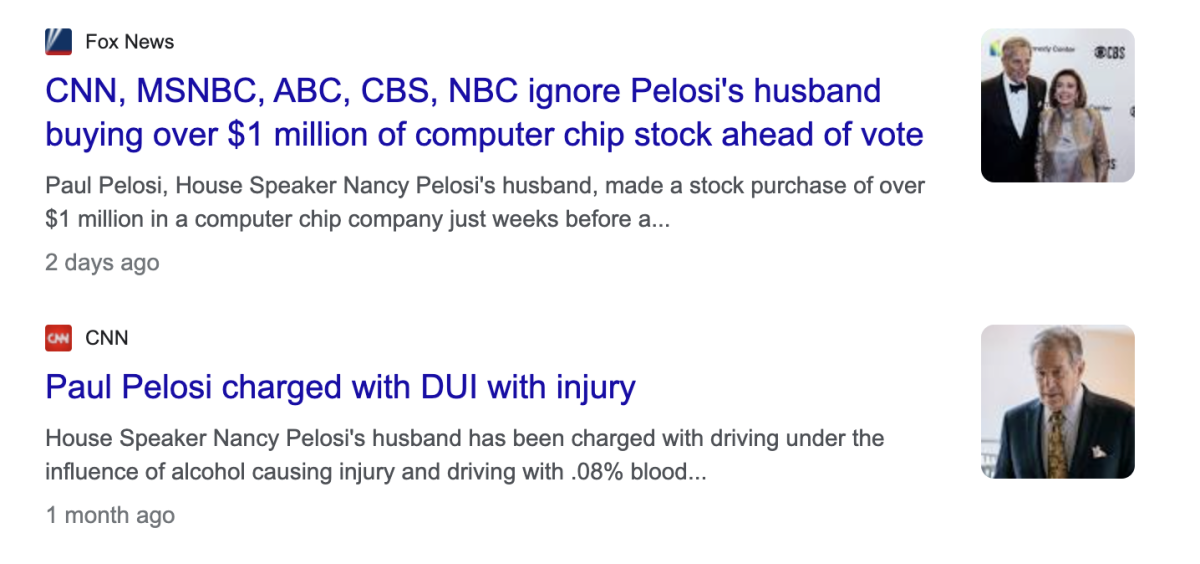
Task: Open headline about Pelosi's husband chip stock
Action: click(x=483, y=112)
